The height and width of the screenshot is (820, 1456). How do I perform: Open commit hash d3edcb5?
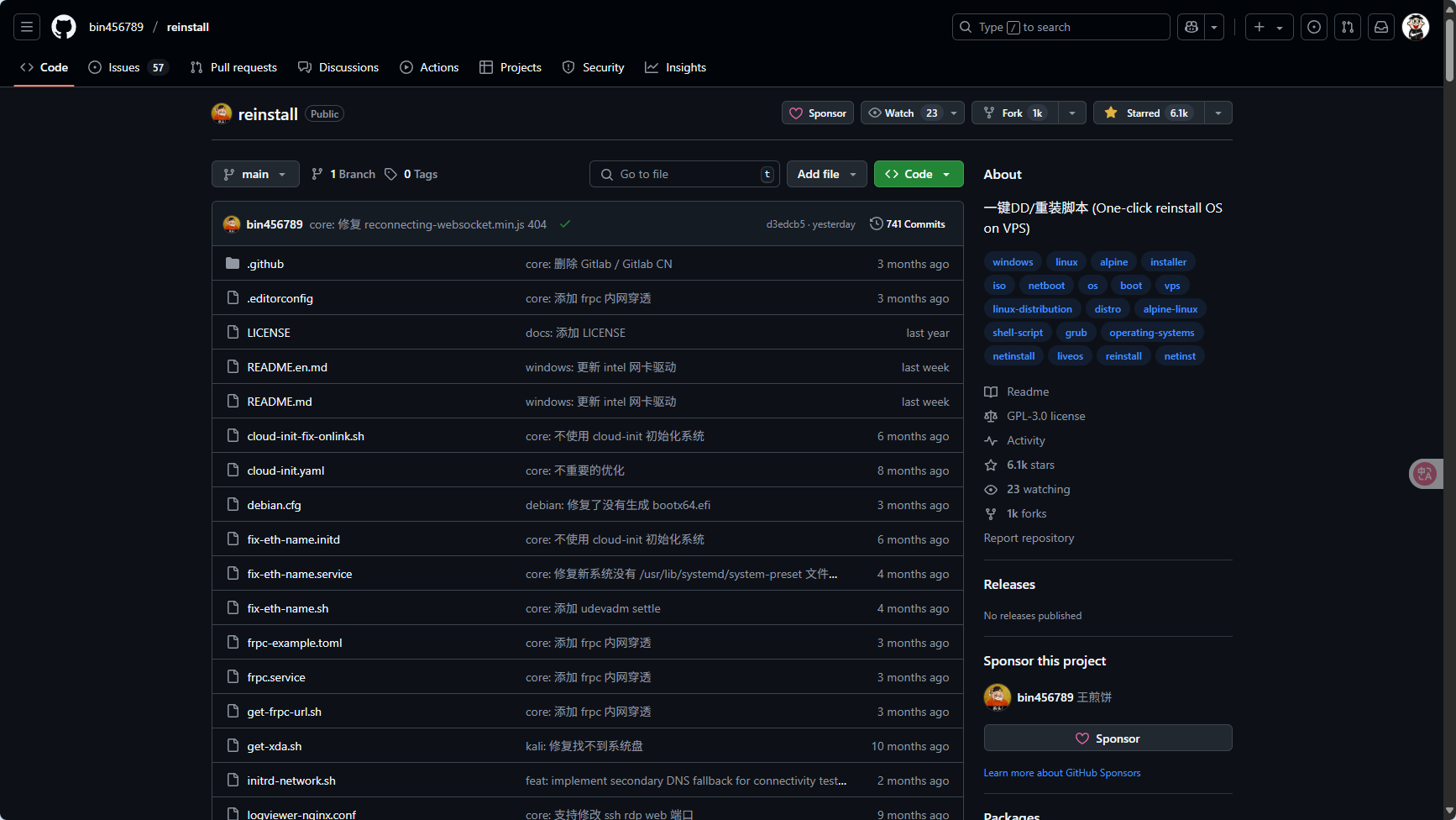coord(785,224)
